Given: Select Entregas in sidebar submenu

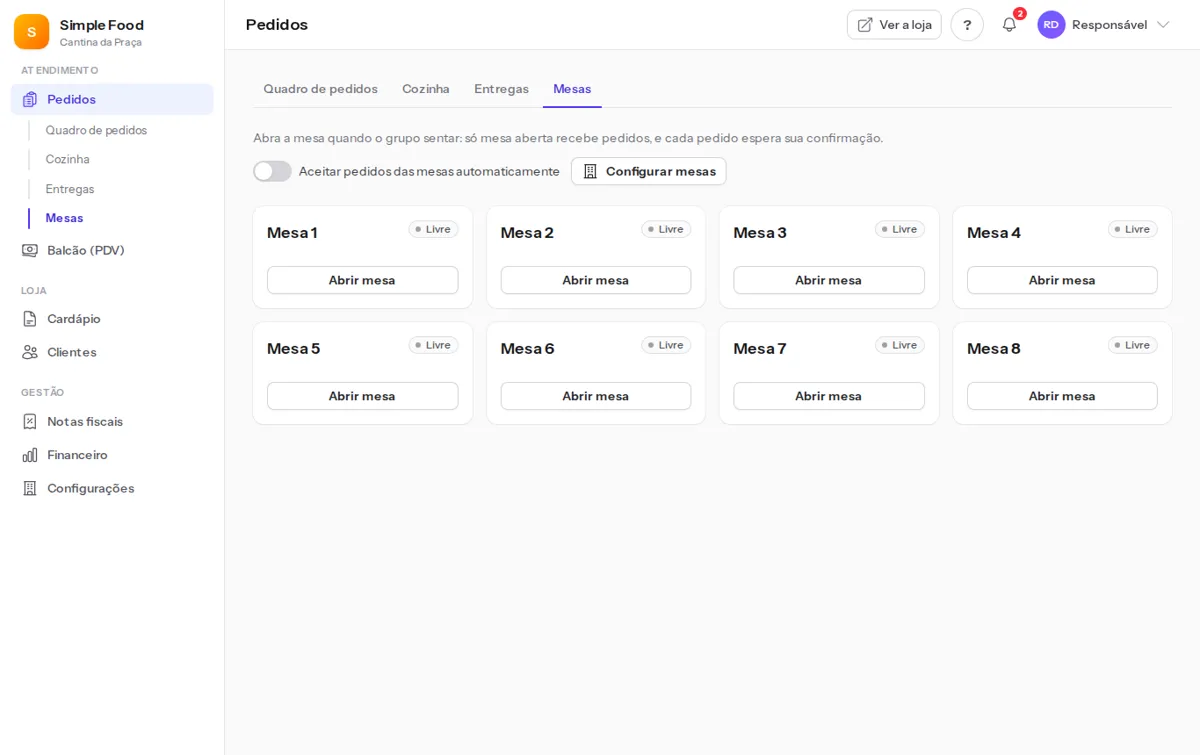Looking at the screenshot, I should click(x=70, y=189).
